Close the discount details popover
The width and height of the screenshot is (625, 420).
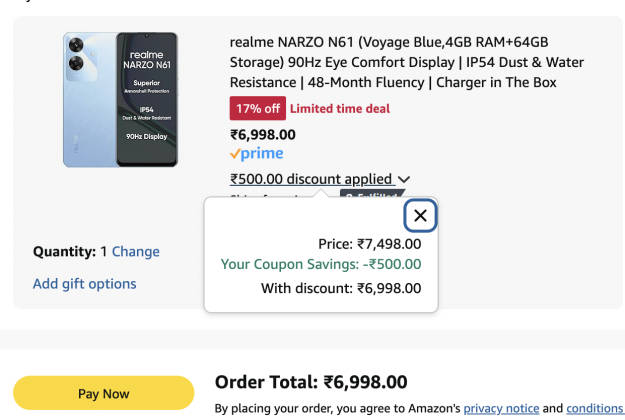point(420,215)
